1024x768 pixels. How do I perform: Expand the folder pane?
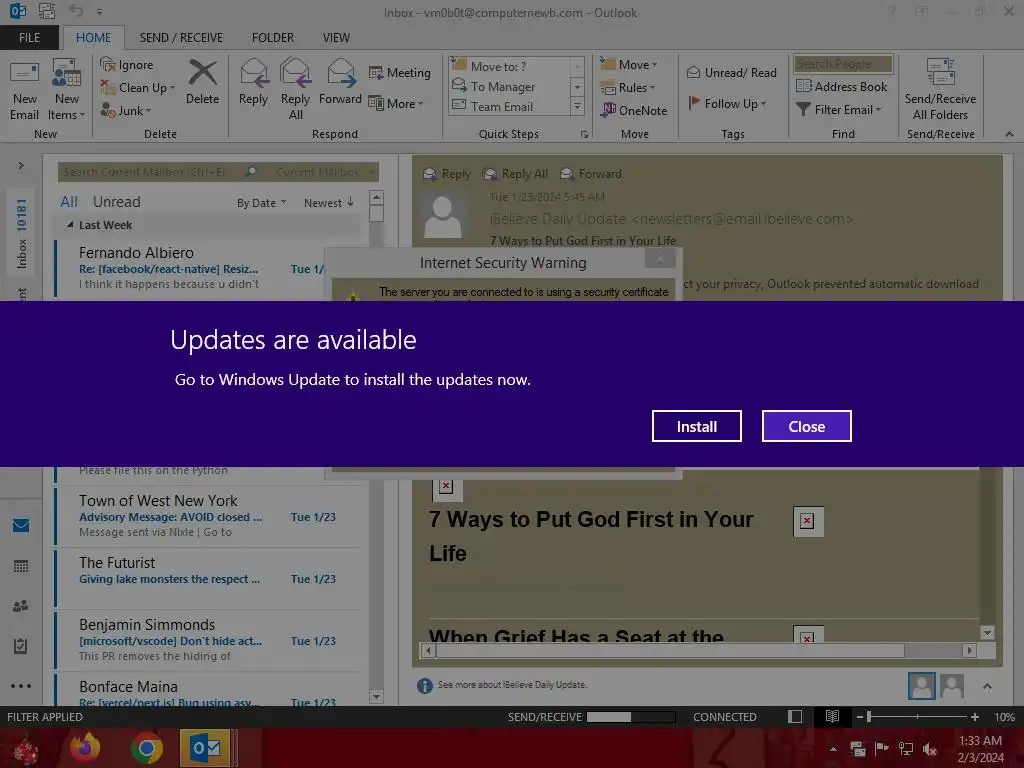click(x=21, y=166)
